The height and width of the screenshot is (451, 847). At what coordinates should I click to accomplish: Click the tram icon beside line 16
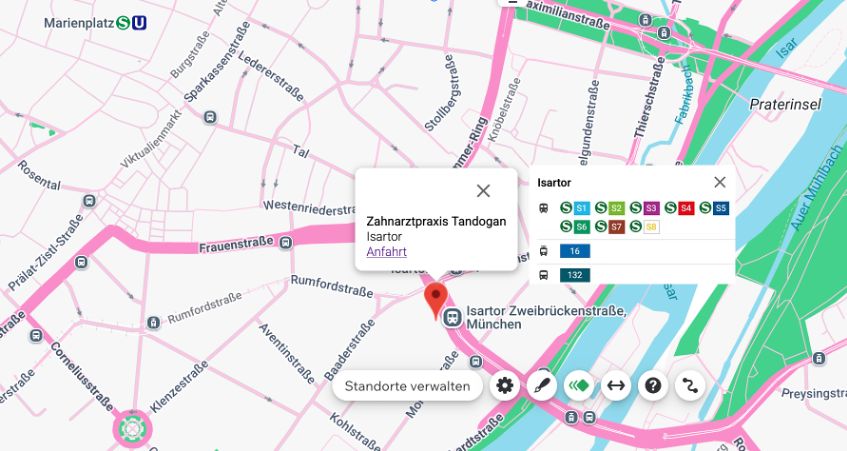[x=544, y=251]
